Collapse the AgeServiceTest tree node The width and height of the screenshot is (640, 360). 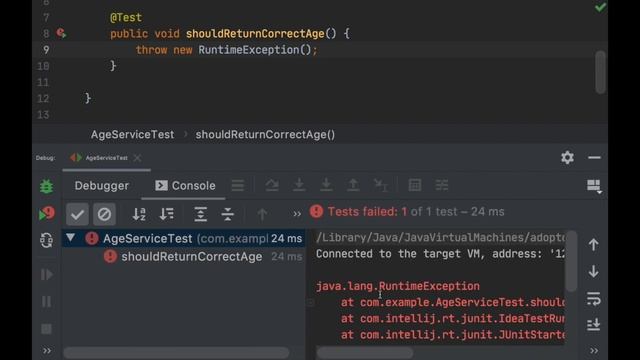(x=71, y=238)
